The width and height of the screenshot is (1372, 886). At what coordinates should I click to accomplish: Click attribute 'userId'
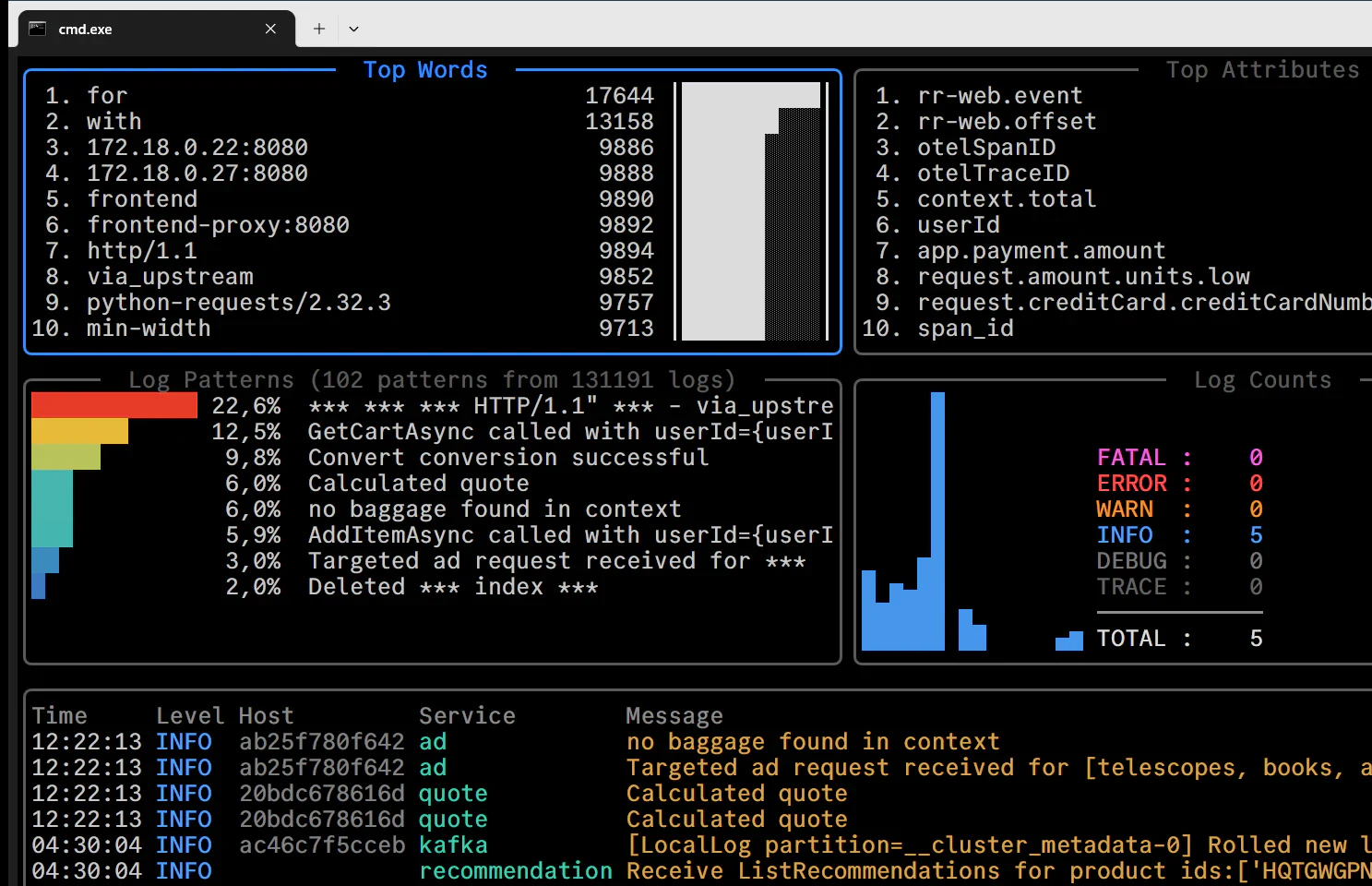click(x=959, y=225)
